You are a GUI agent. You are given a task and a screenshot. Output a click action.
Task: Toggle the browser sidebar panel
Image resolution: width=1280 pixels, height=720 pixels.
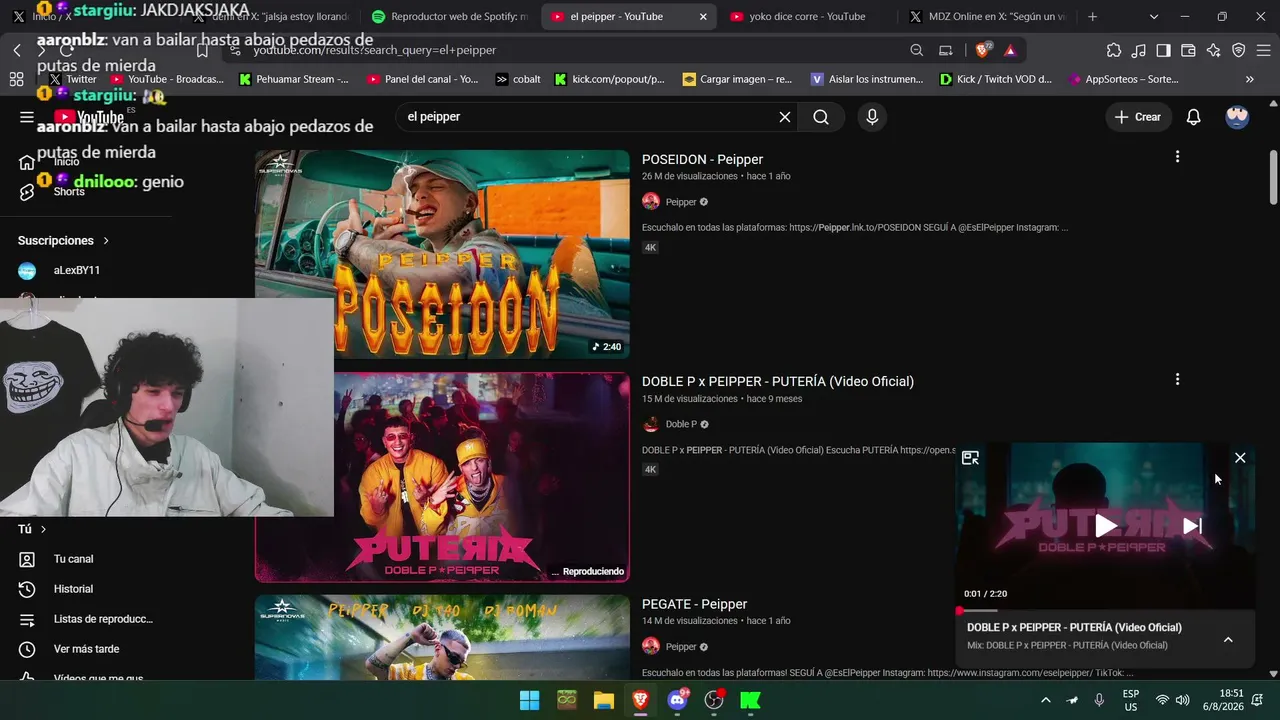click(1164, 50)
